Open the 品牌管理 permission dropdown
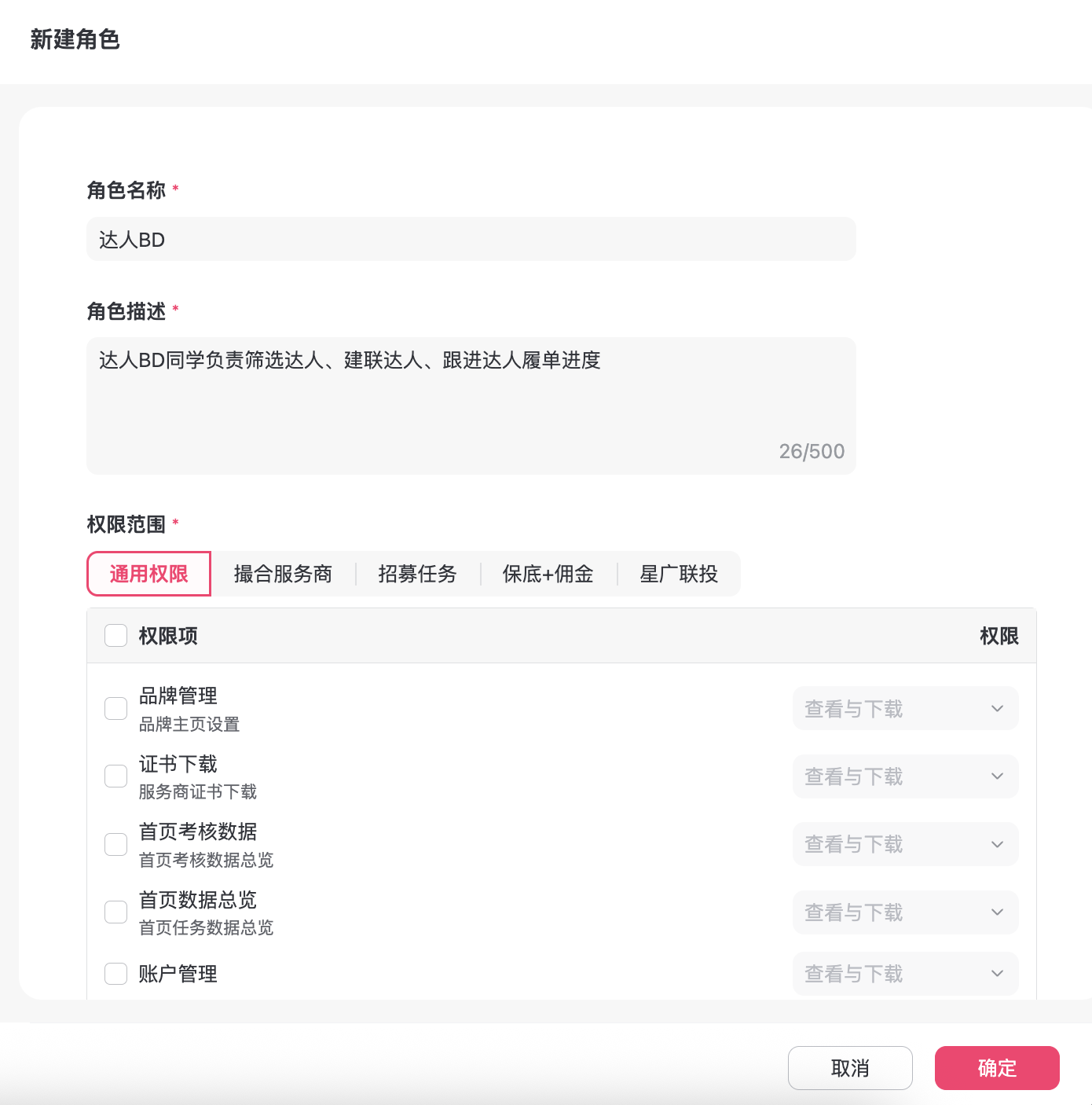Viewport: 1092px width, 1105px height. coord(905,709)
